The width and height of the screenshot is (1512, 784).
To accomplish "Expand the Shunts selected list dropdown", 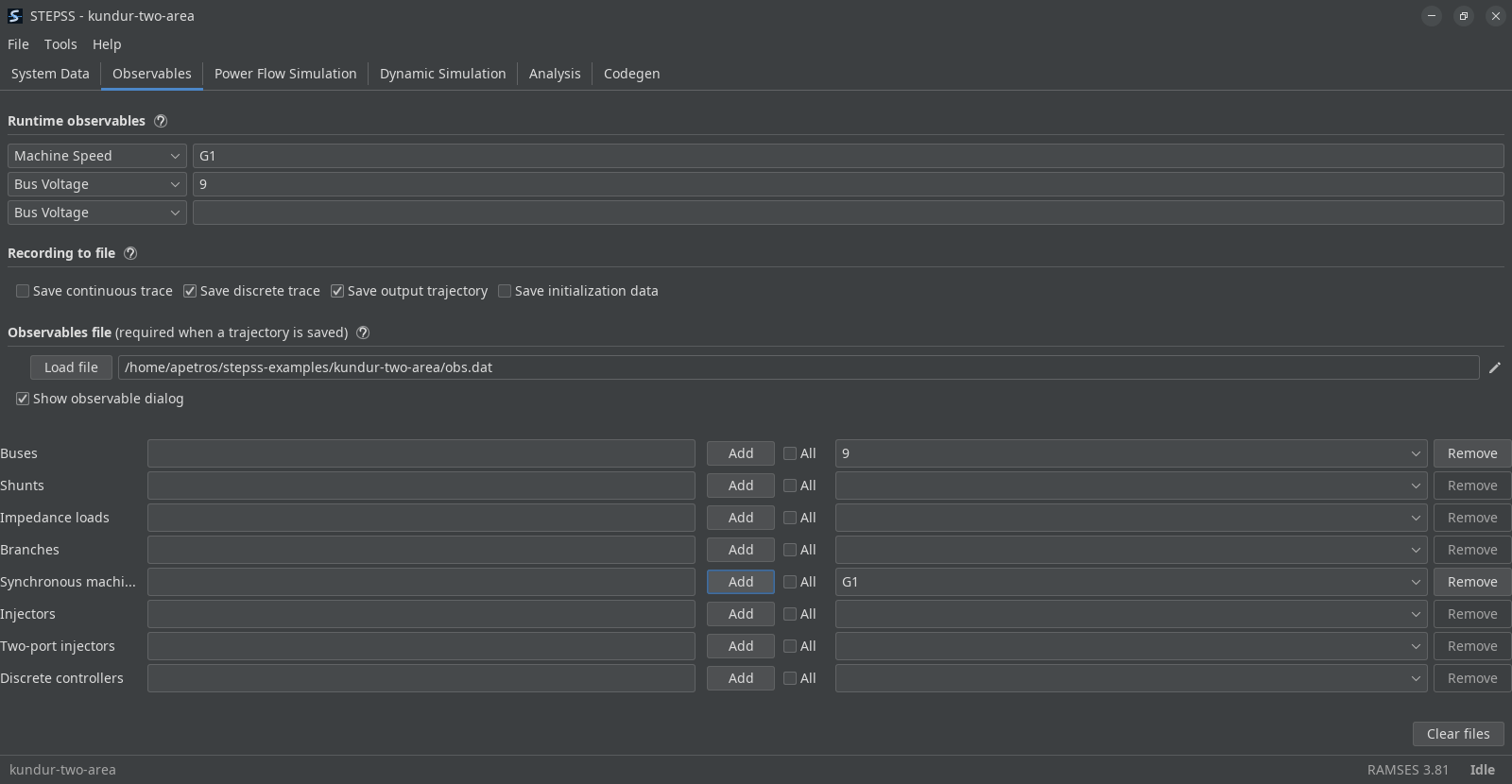I will coord(1131,486).
